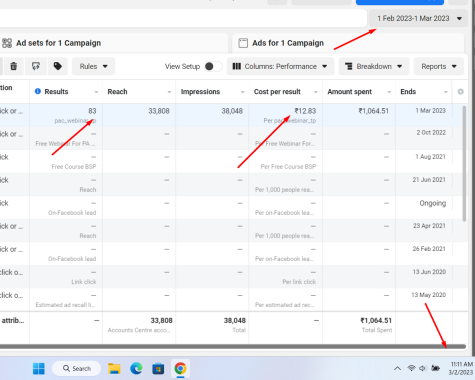Click end date 26 Feb 2021
Image resolution: width=475 pixels, height=380 pixels.
pos(429,249)
